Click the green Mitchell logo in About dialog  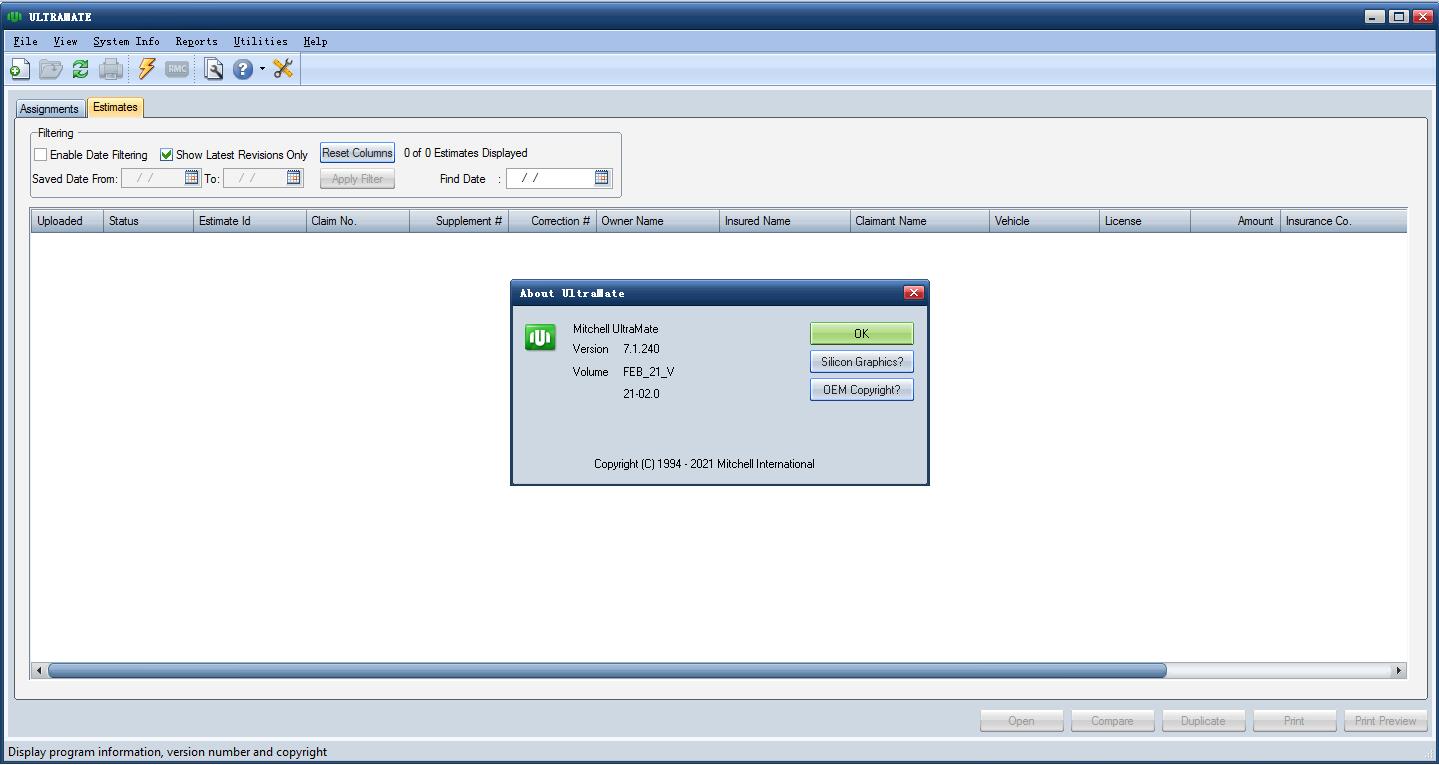[x=540, y=338]
